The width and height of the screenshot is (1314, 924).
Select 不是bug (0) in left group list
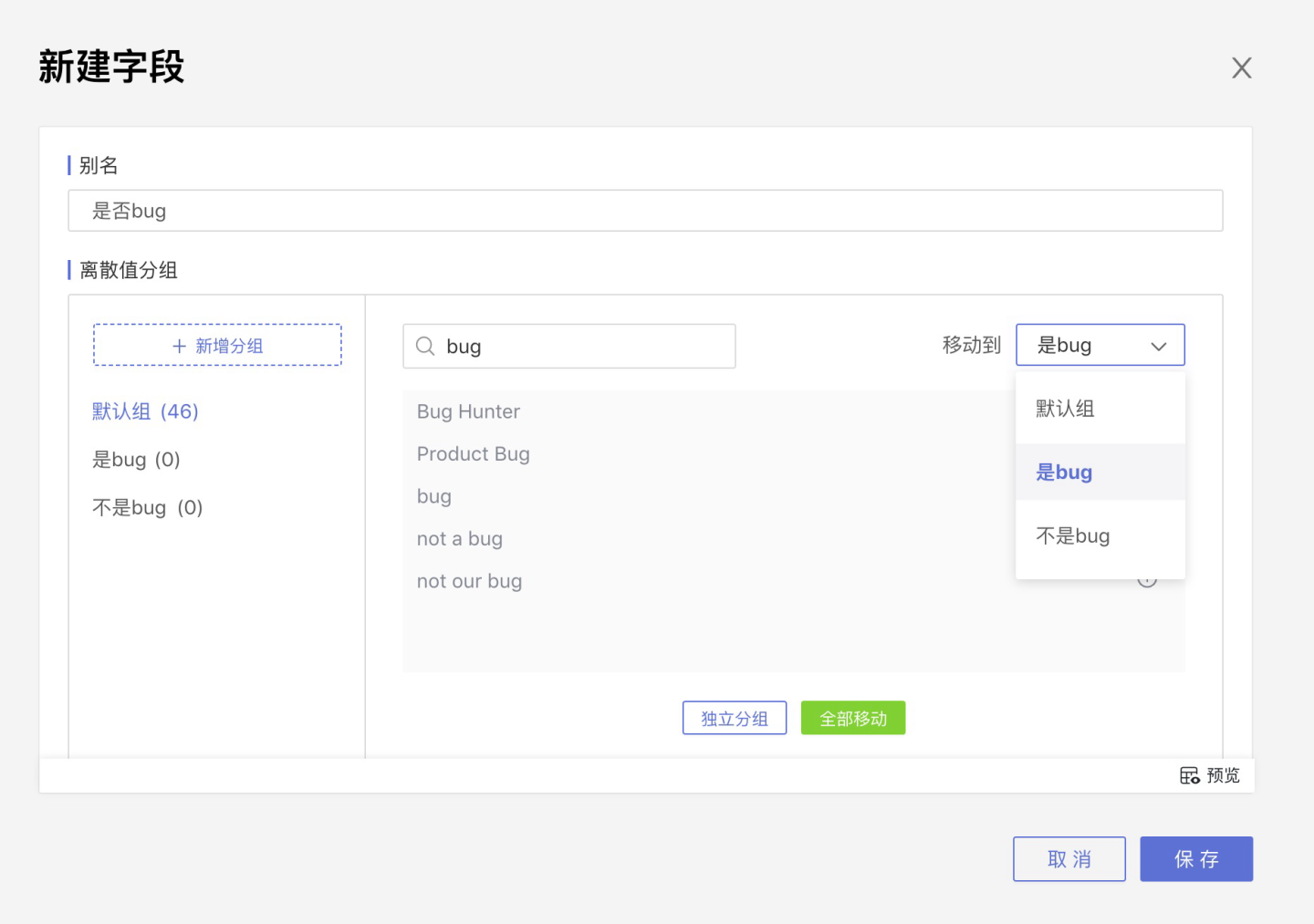[x=147, y=508]
